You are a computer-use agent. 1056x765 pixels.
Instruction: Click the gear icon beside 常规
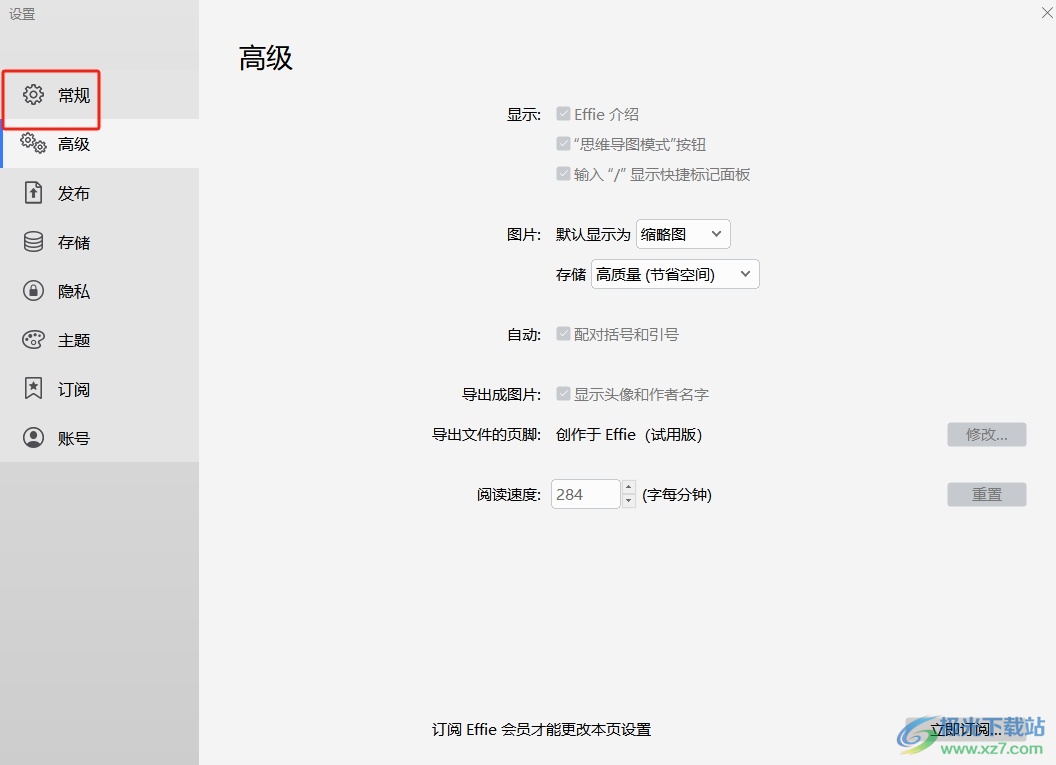coord(33,95)
